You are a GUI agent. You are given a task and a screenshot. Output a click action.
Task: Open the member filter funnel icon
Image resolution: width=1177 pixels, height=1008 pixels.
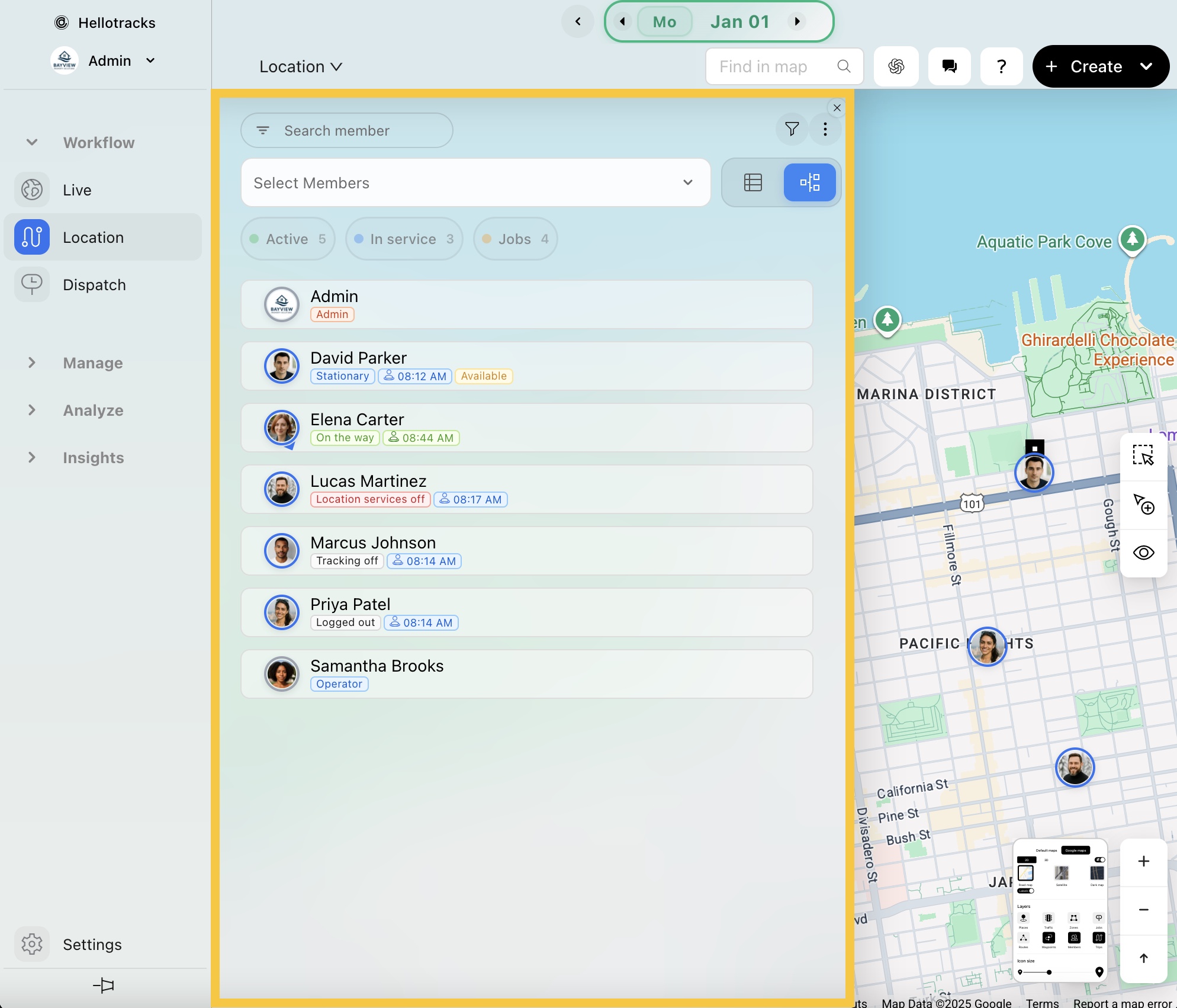[792, 129]
